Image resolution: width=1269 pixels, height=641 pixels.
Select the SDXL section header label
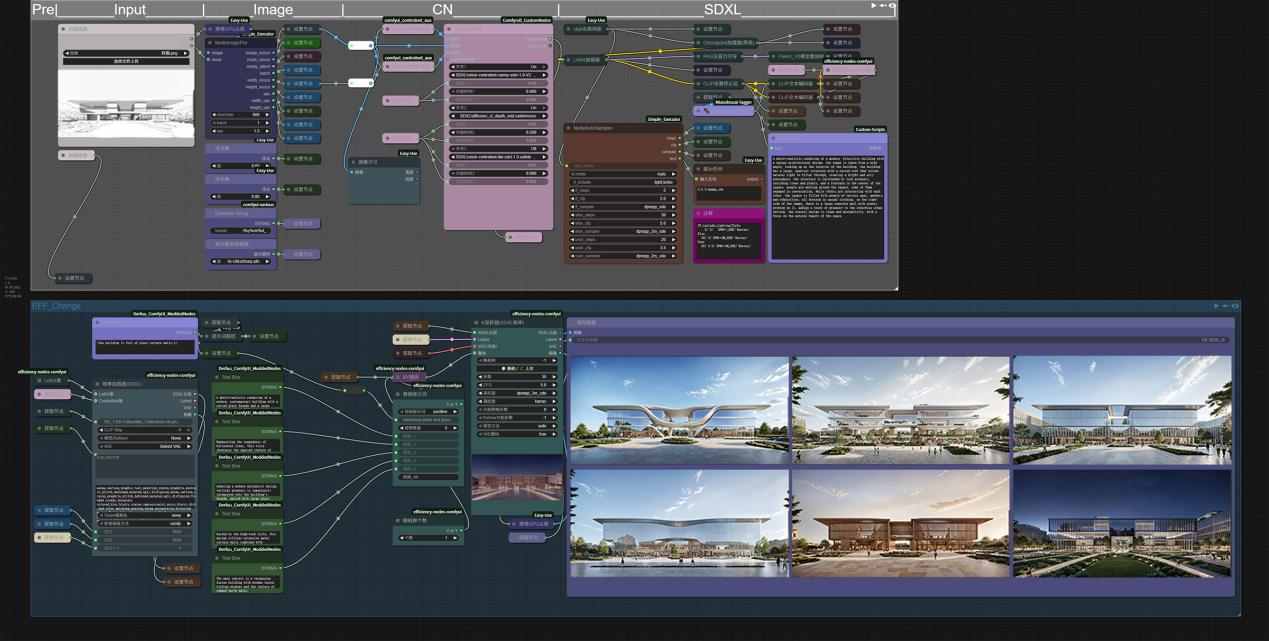722,10
